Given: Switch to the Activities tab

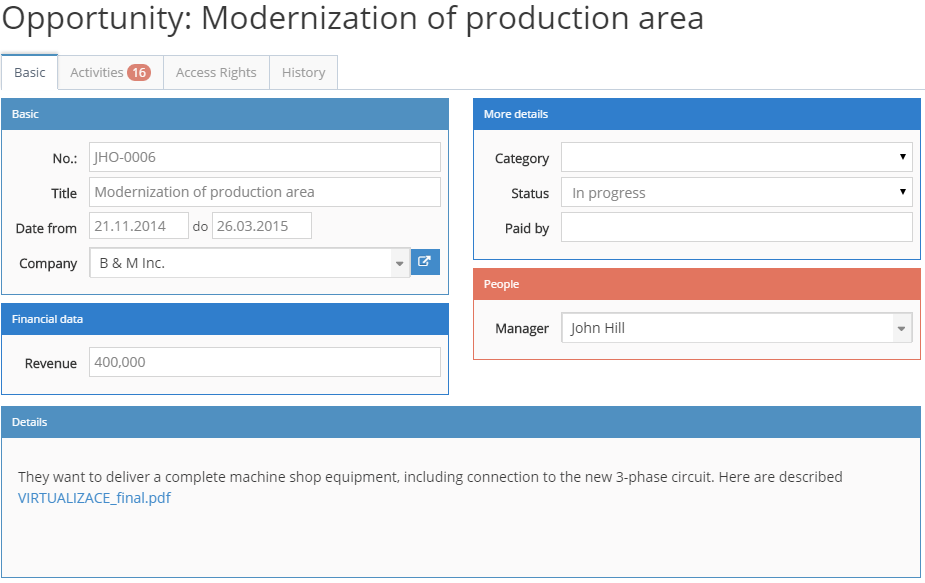Looking at the screenshot, I should point(110,73).
